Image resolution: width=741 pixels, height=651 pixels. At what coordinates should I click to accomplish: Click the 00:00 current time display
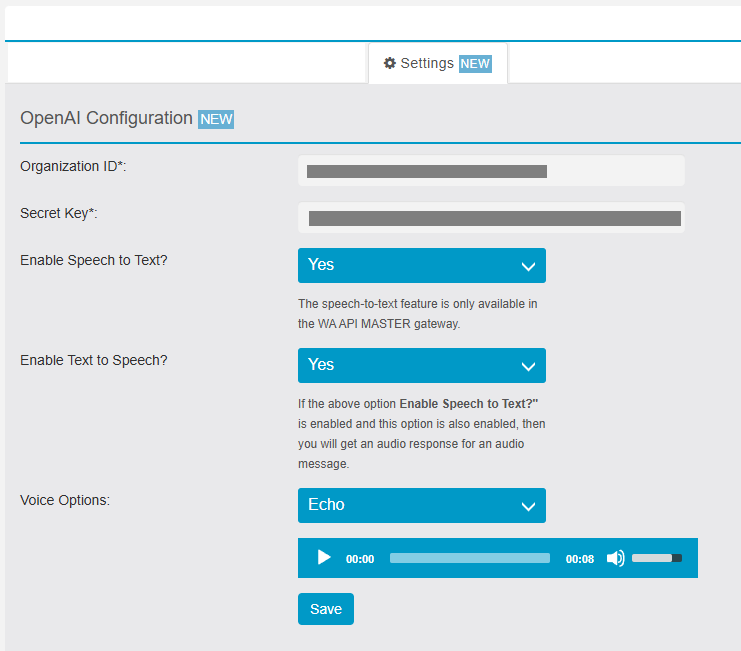[x=360, y=559]
